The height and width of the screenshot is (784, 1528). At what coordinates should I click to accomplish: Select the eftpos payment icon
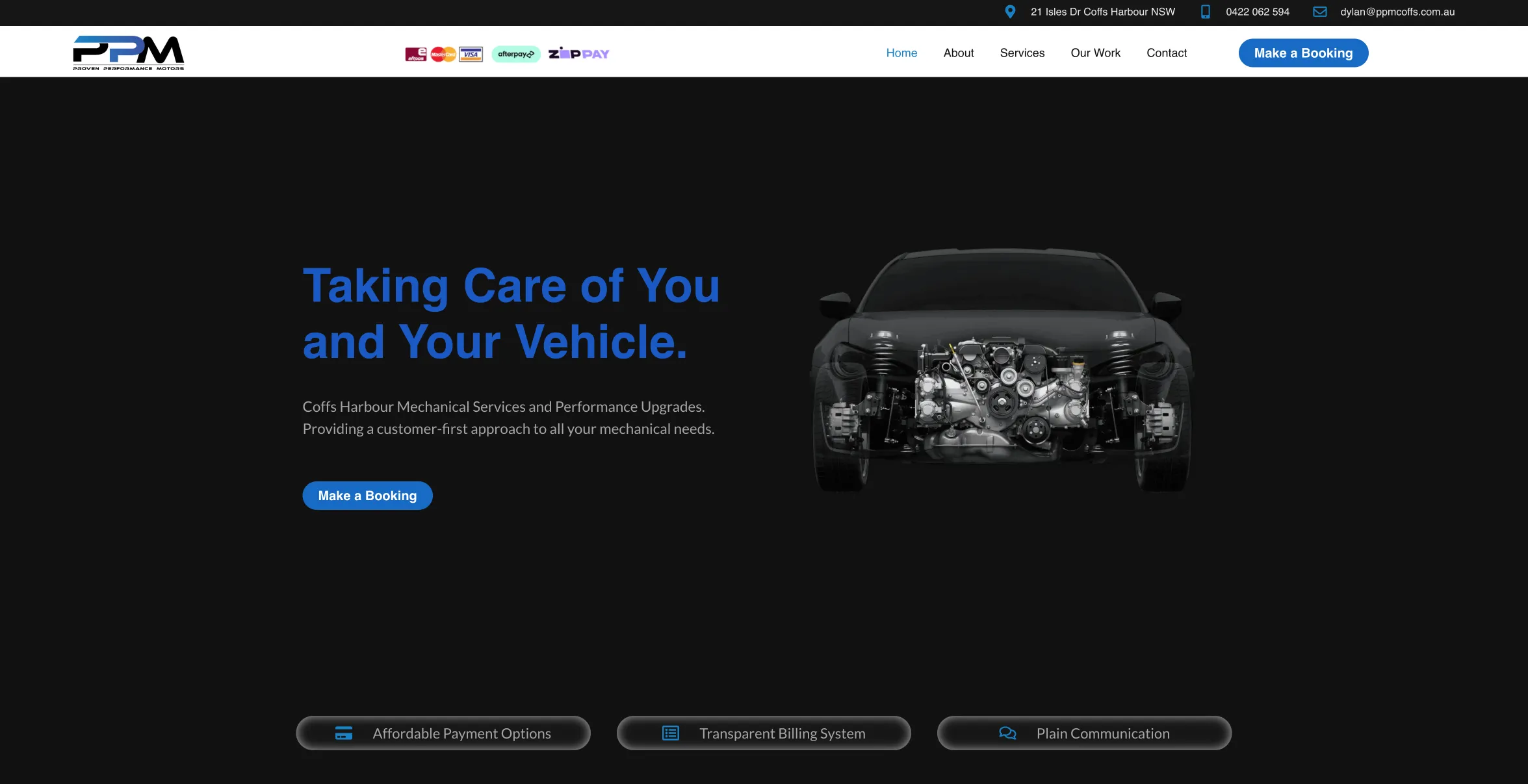[x=415, y=54]
